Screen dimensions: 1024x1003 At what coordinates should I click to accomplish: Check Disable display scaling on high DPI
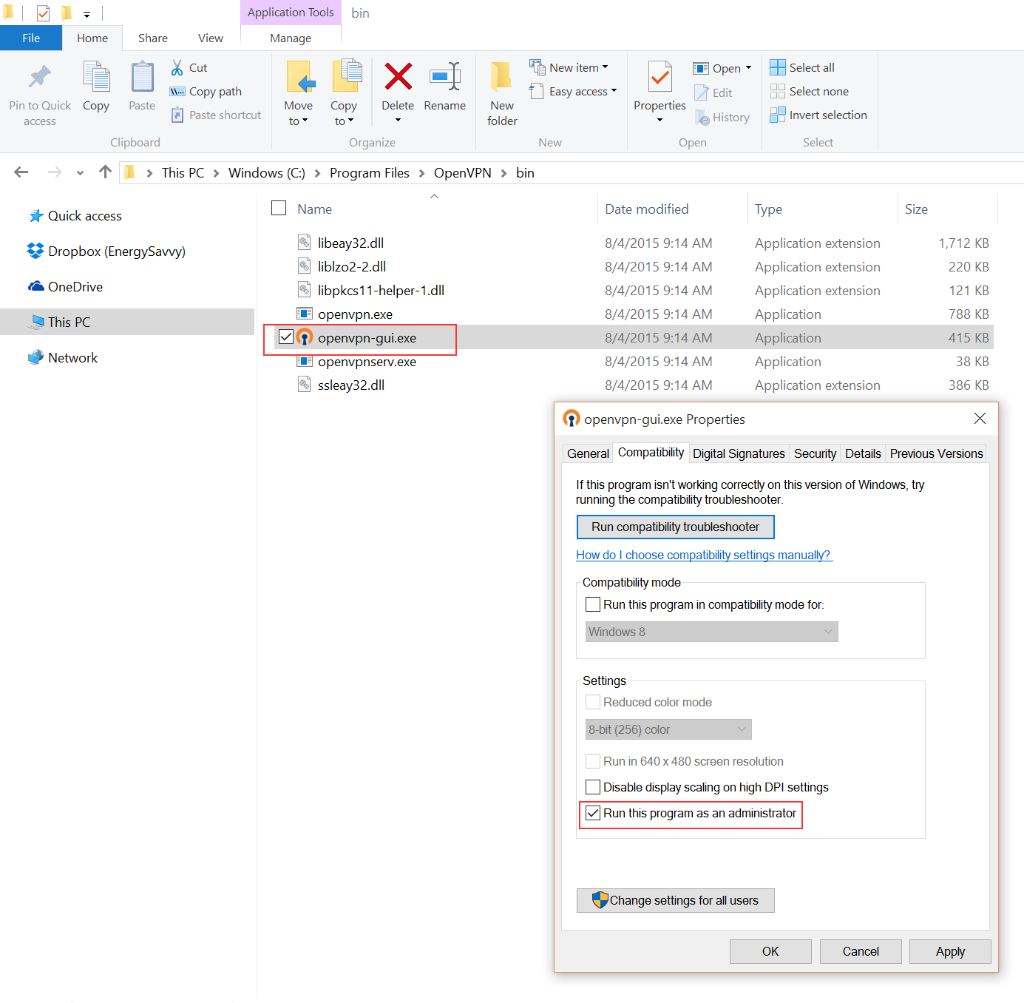coord(592,787)
